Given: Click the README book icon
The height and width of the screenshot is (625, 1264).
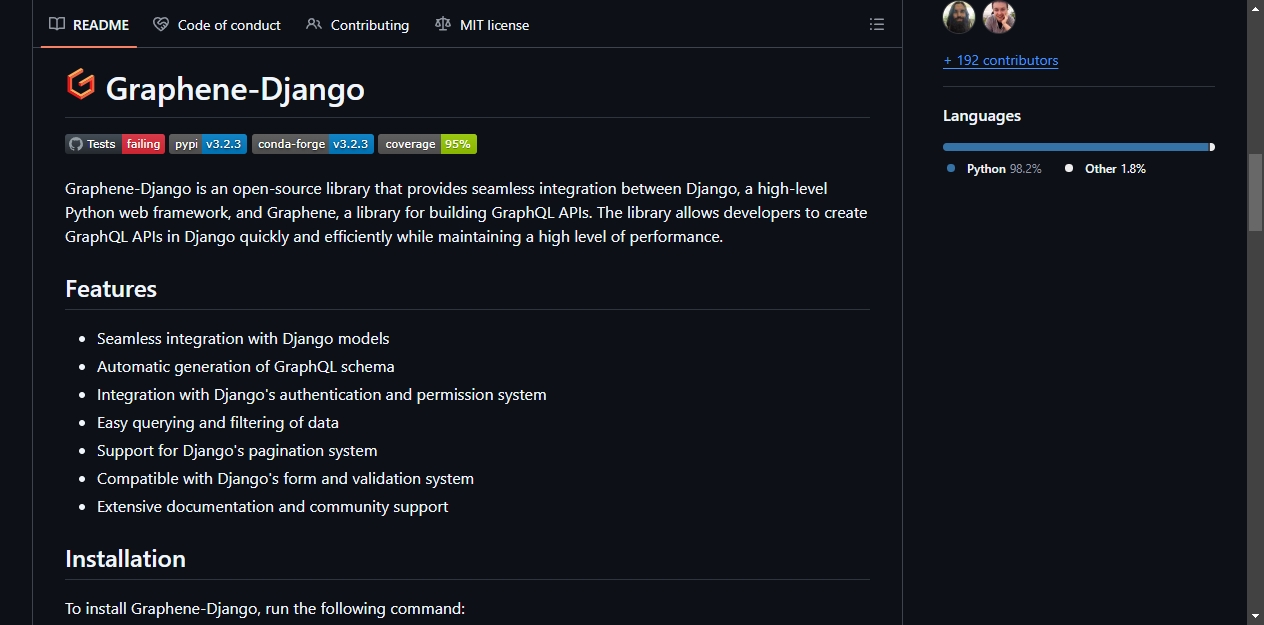Looking at the screenshot, I should point(57,25).
